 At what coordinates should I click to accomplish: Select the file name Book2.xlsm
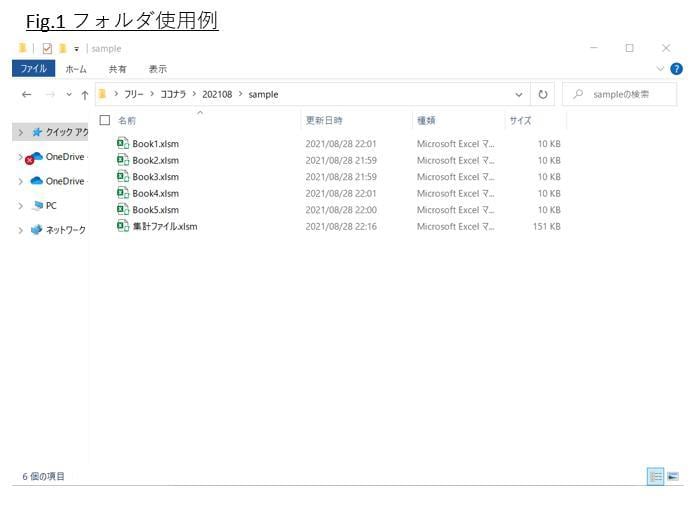tap(155, 160)
